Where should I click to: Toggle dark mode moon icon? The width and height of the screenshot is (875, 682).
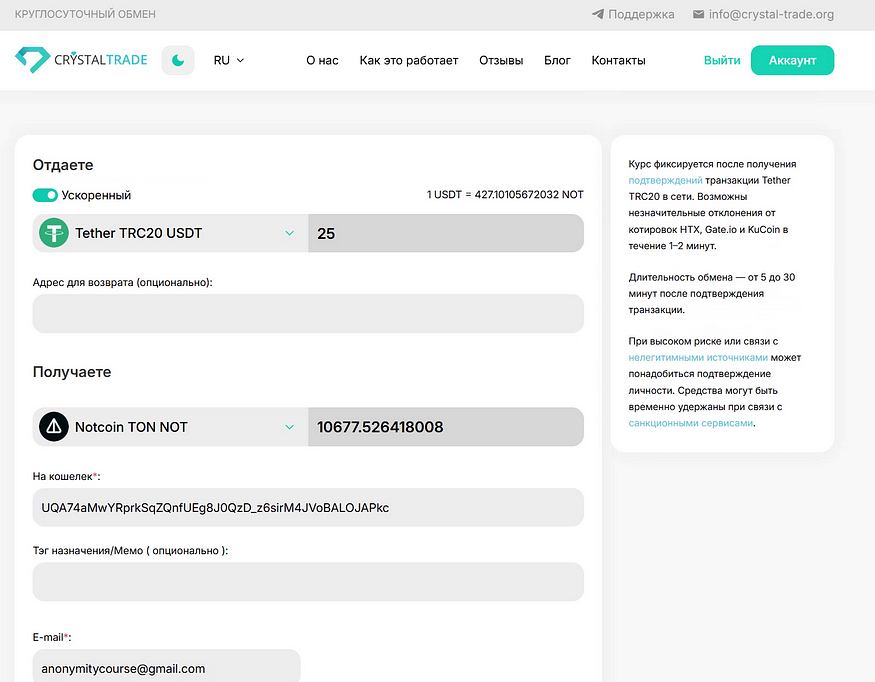(178, 60)
